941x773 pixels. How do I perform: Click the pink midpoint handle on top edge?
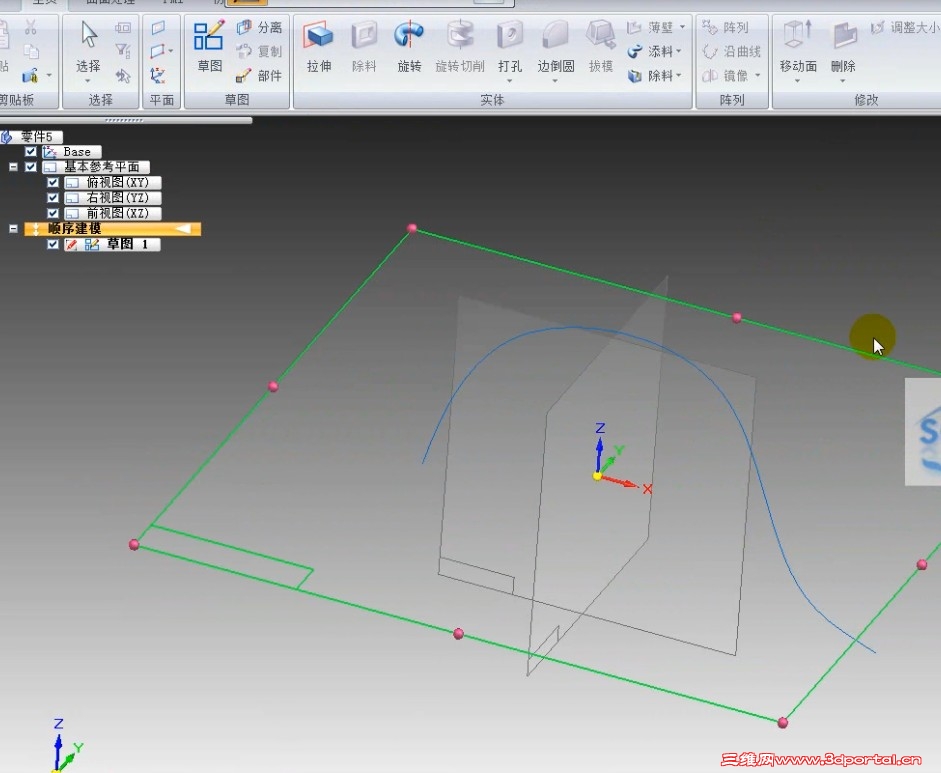coord(737,317)
